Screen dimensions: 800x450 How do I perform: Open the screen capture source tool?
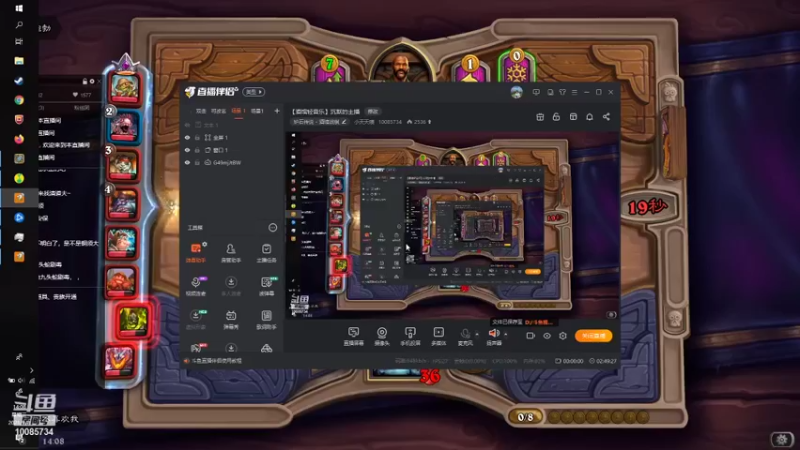353,337
